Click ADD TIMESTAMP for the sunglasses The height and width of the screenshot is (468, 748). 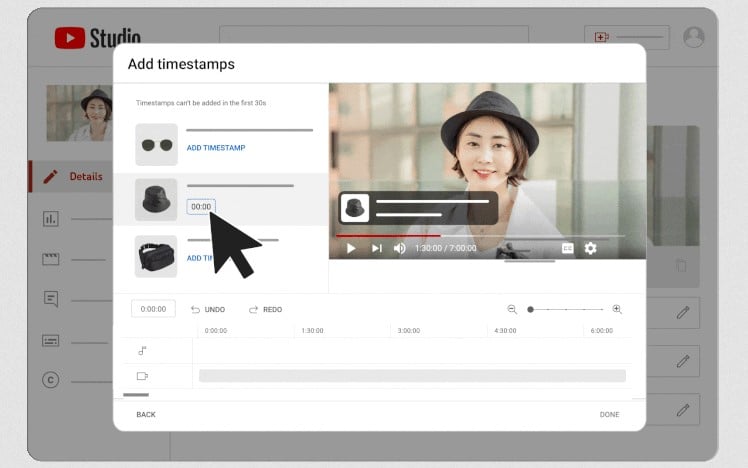coord(216,148)
